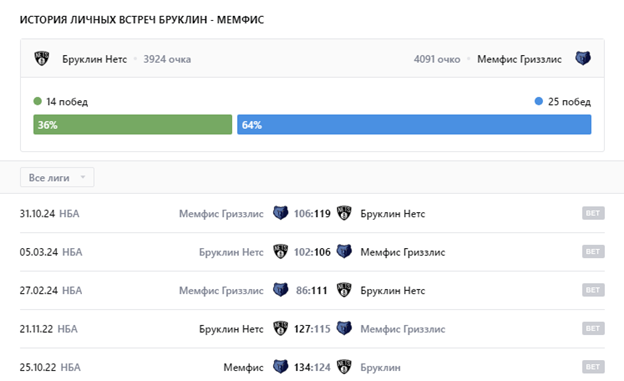Click the НБА label in the 31.10.24 row

[69, 214]
